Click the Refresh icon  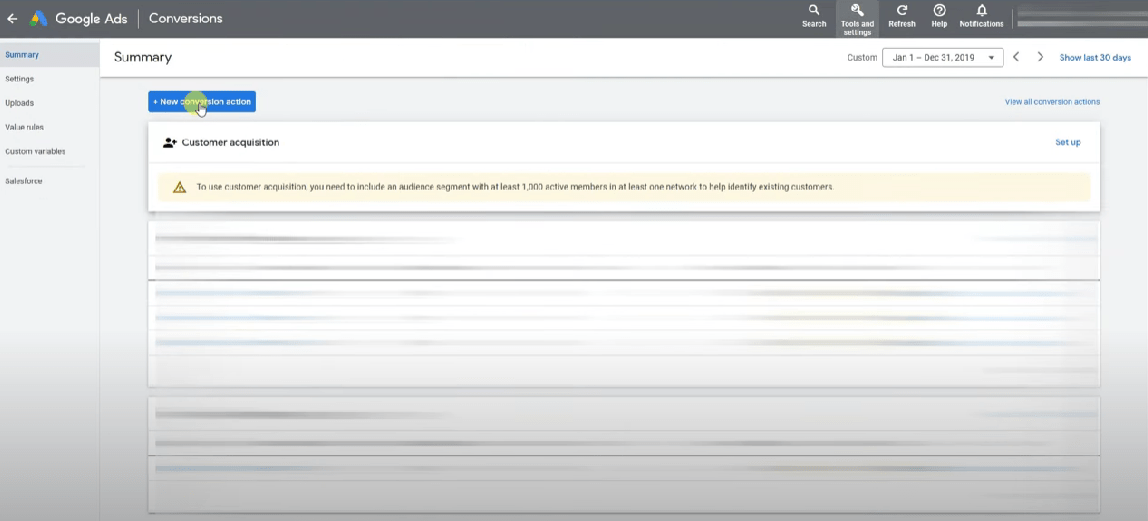901,16
